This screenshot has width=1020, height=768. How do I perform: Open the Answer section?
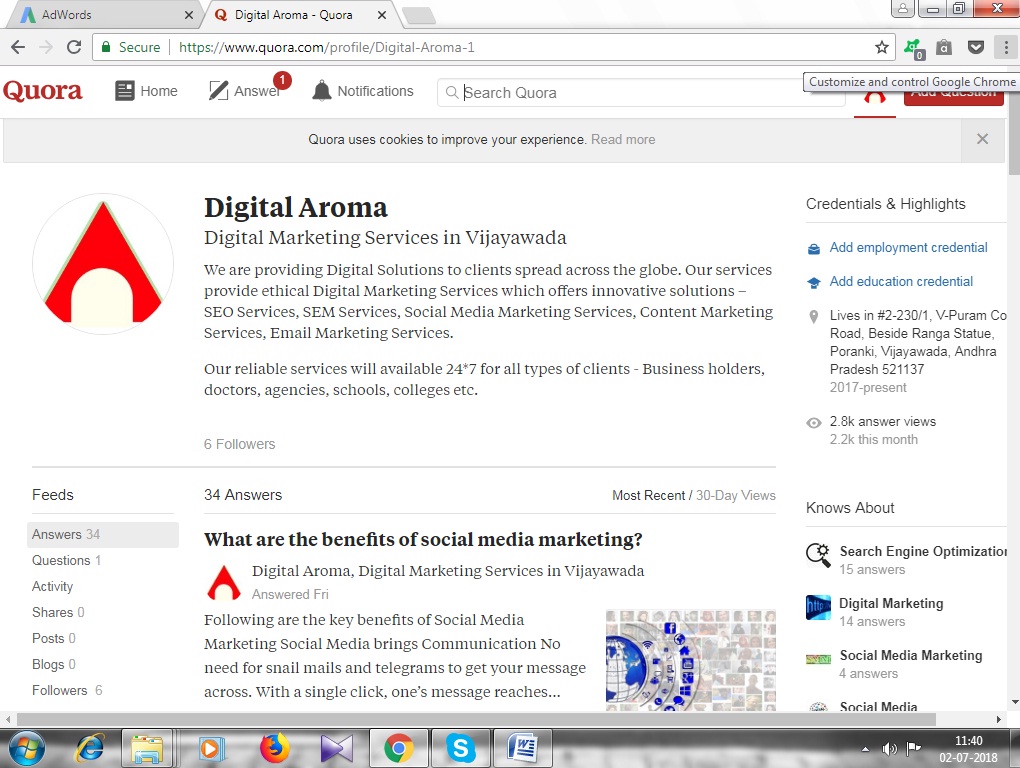pos(245,91)
